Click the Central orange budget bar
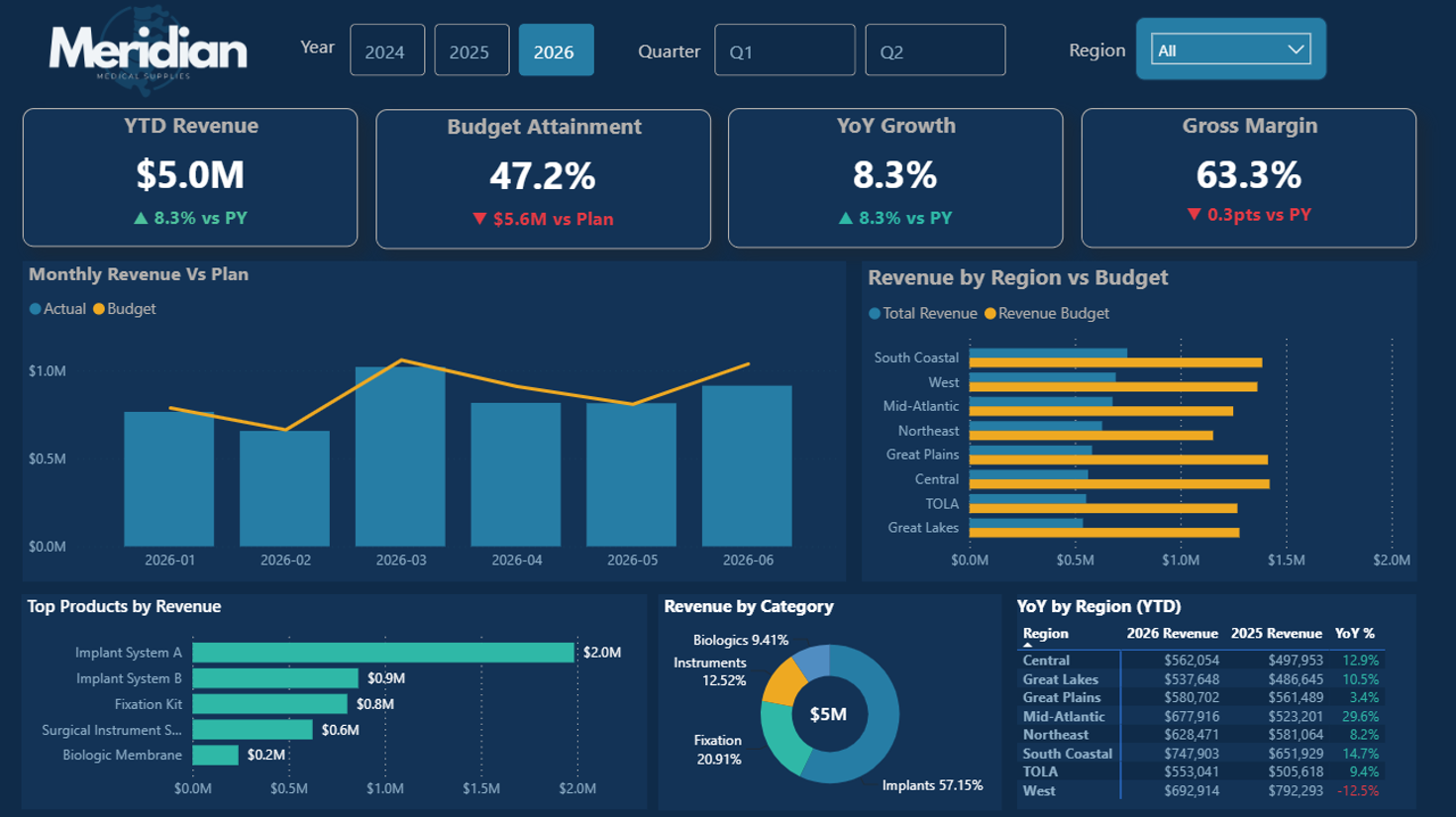The image size is (1456, 817). tap(1119, 484)
